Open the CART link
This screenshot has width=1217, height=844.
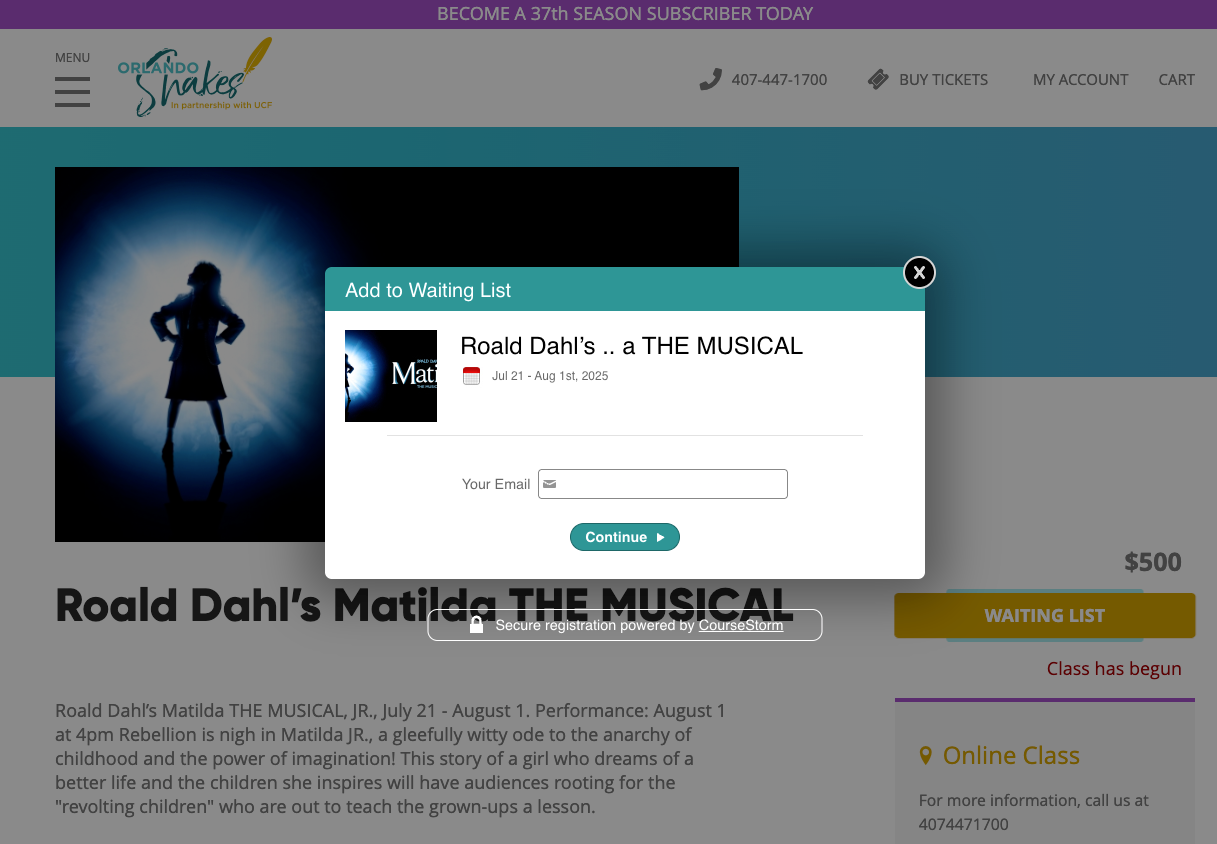tap(1176, 79)
